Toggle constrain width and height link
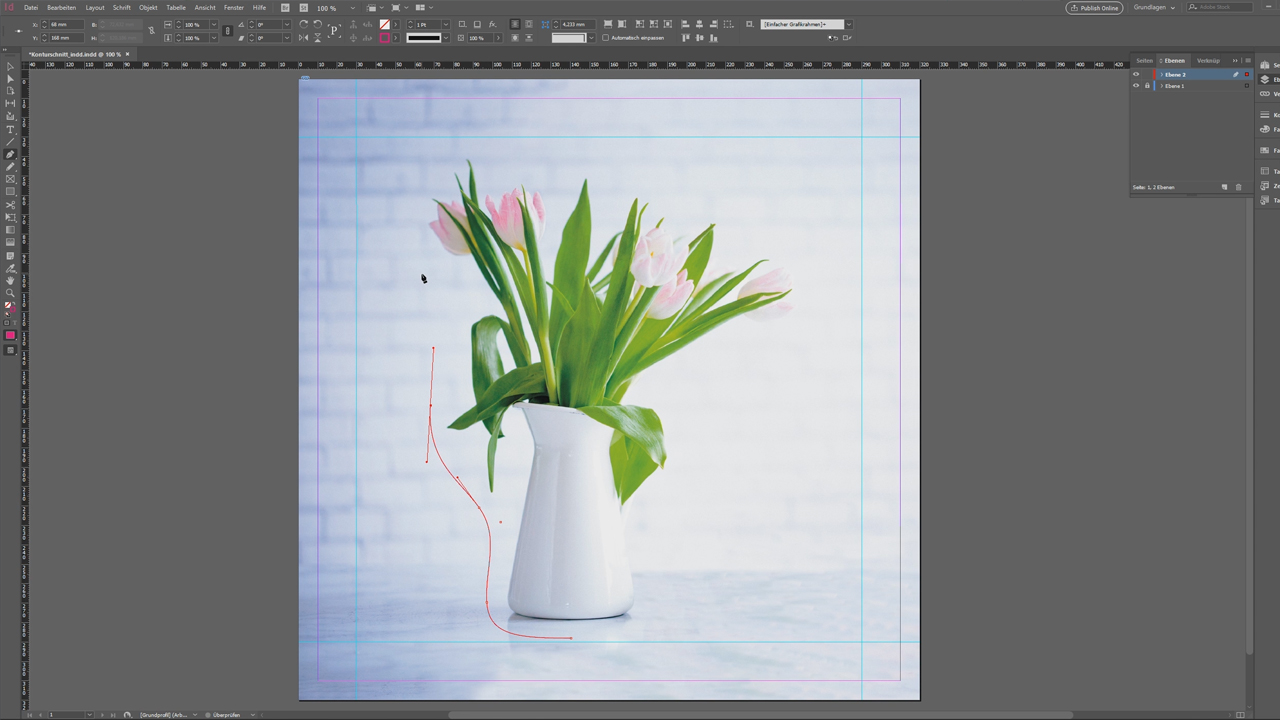Image resolution: width=1280 pixels, height=720 pixels. [x=152, y=31]
